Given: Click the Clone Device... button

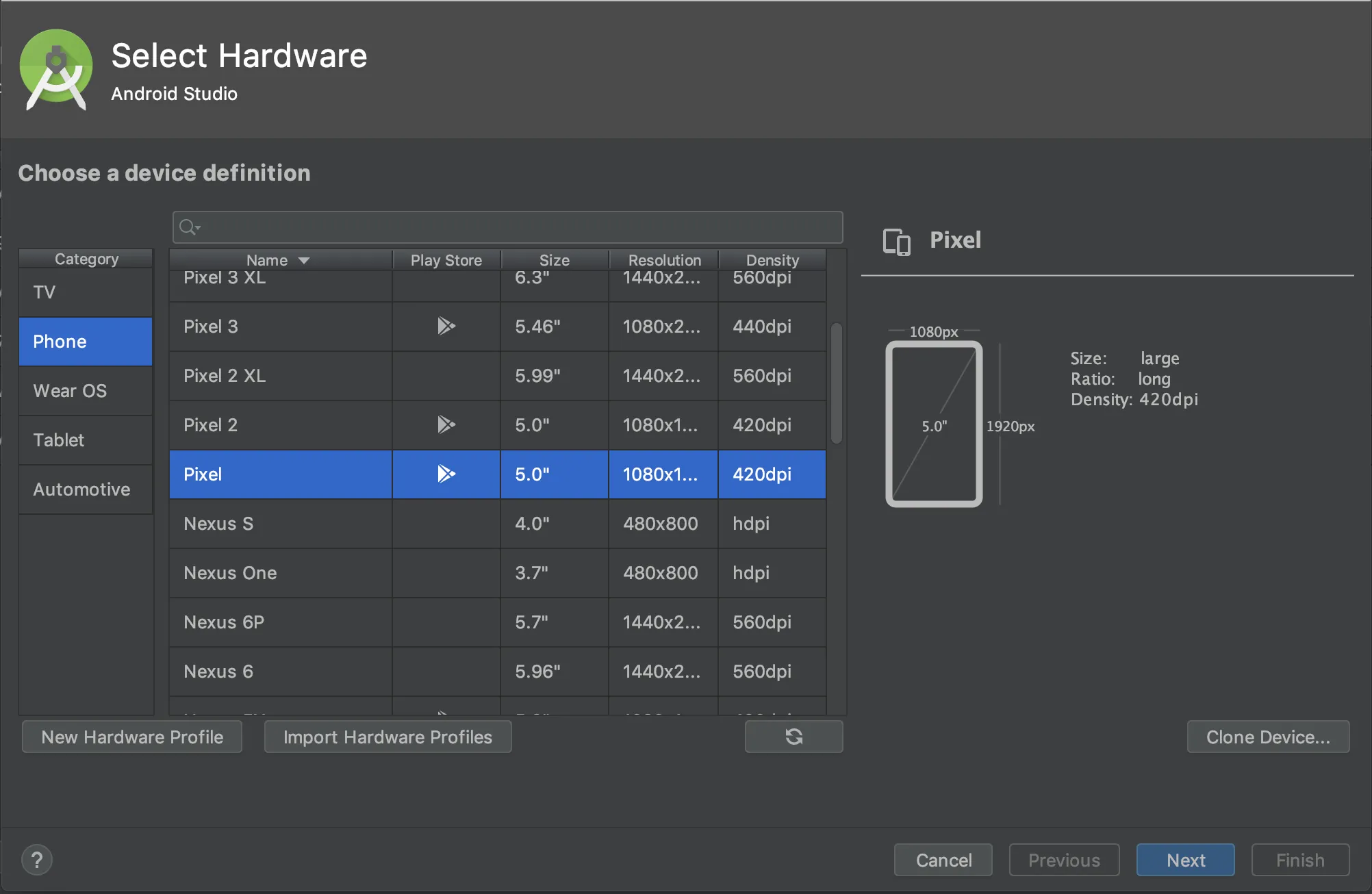Looking at the screenshot, I should 1267,737.
